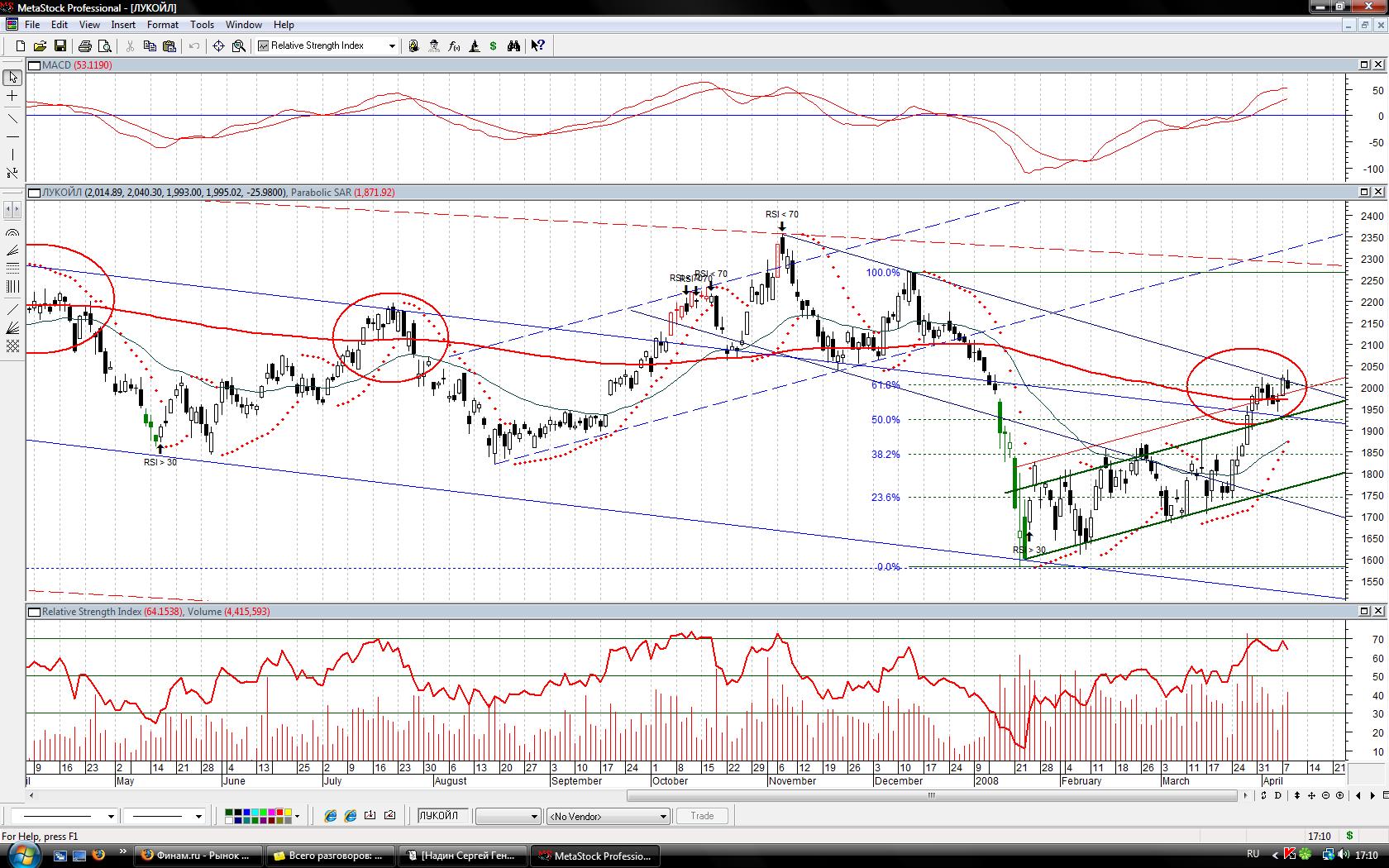Image resolution: width=1389 pixels, height=868 pixels.
Task: Switch to Всего разговоров taskbar window
Action: (330, 856)
